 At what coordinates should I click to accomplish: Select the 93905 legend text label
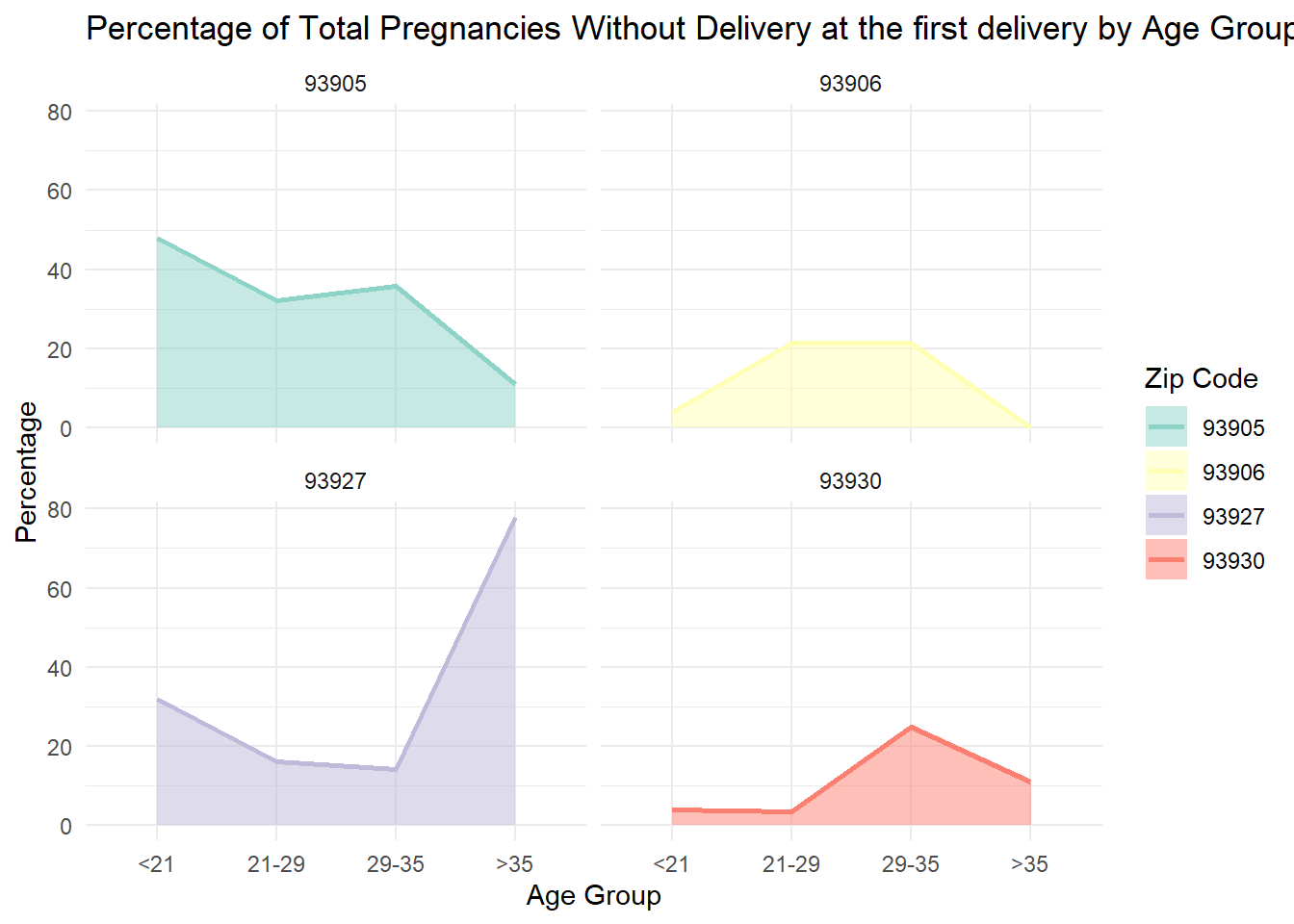click(1233, 428)
